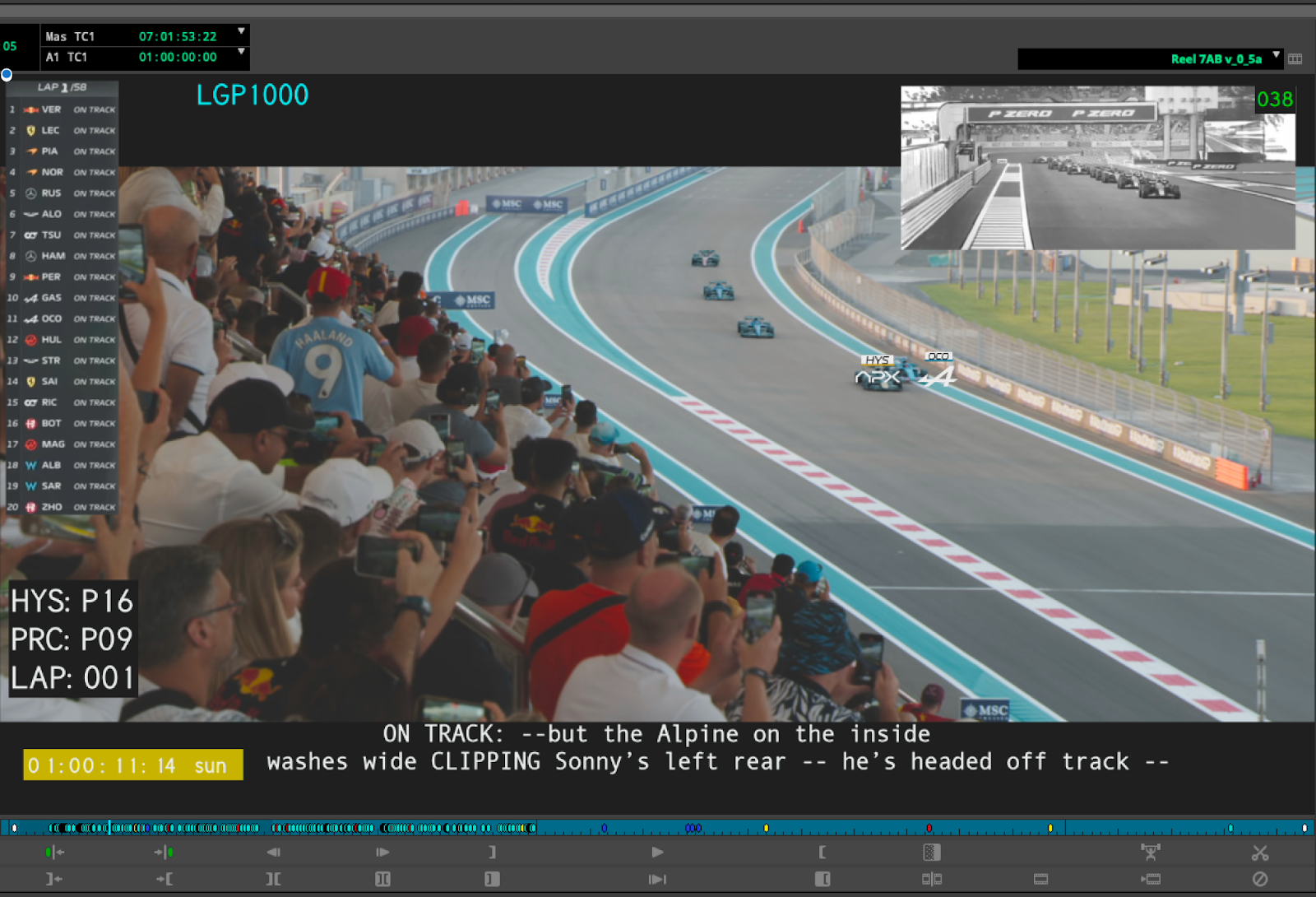Image resolution: width=1316 pixels, height=897 pixels.
Task: Start playback with the Play button
Action: click(657, 853)
